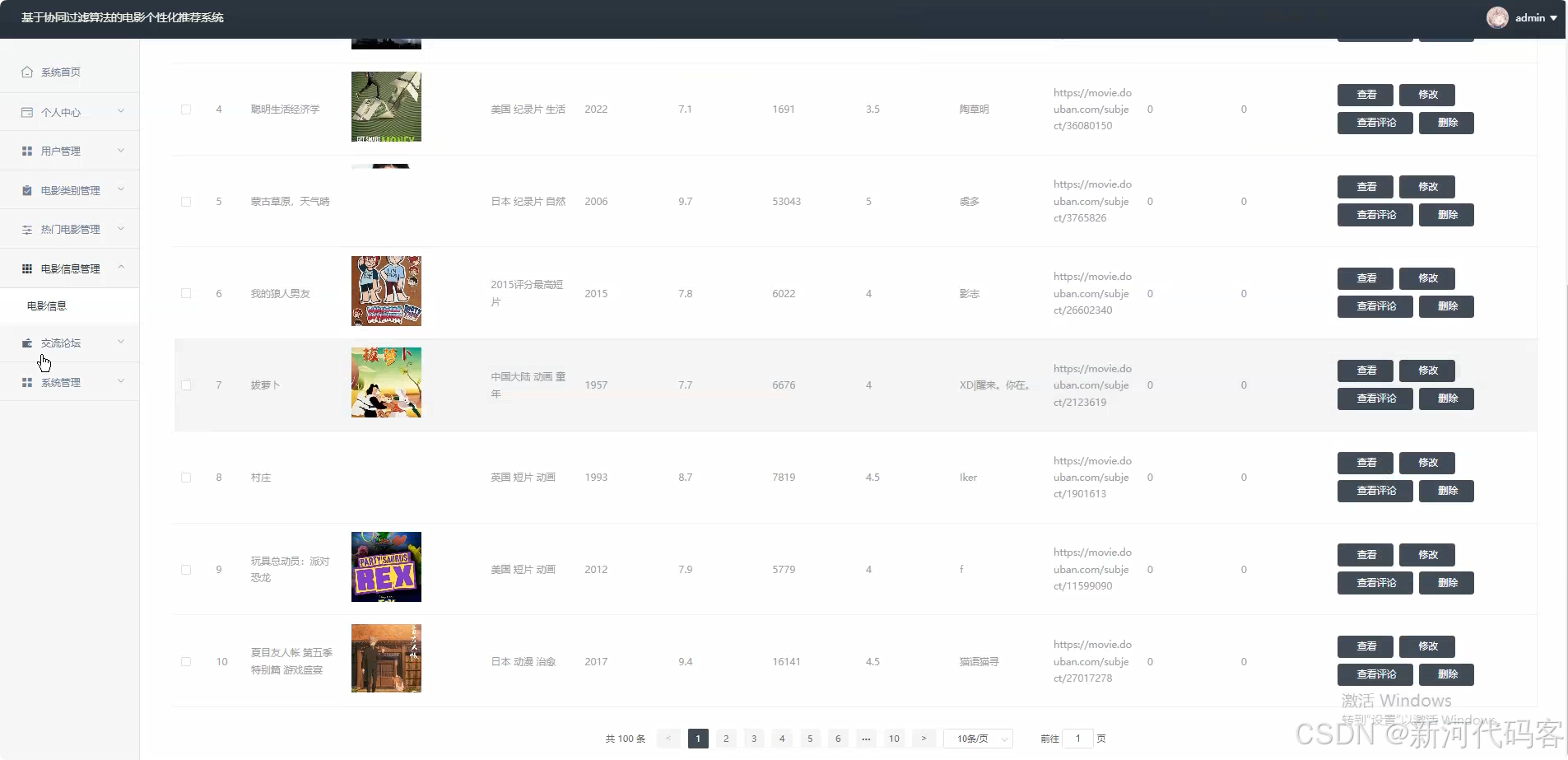Click 查看 for 村庄
Screen dimensions: 1568x760
[1366, 463]
